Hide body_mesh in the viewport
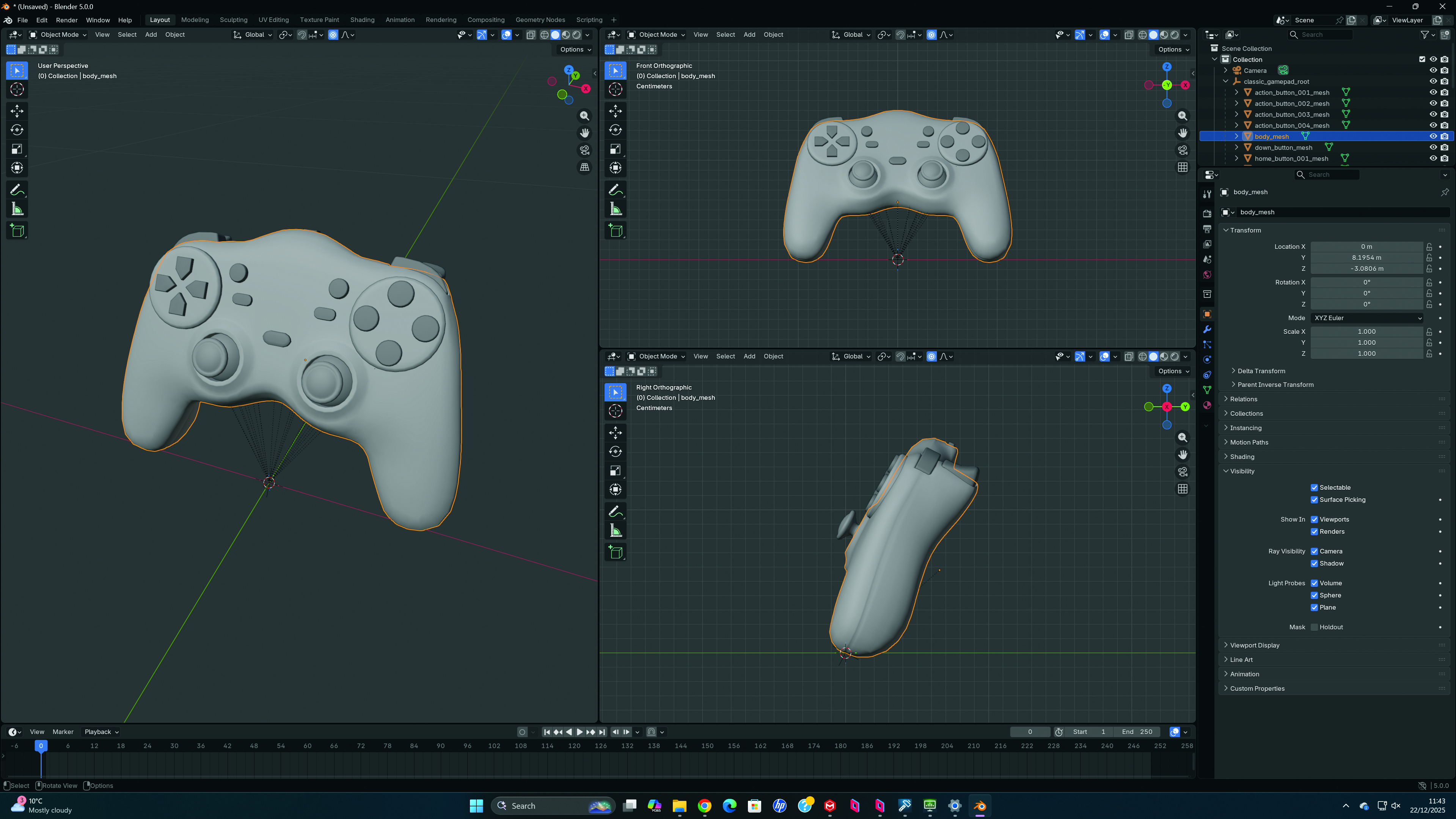1456x819 pixels. click(x=1433, y=136)
